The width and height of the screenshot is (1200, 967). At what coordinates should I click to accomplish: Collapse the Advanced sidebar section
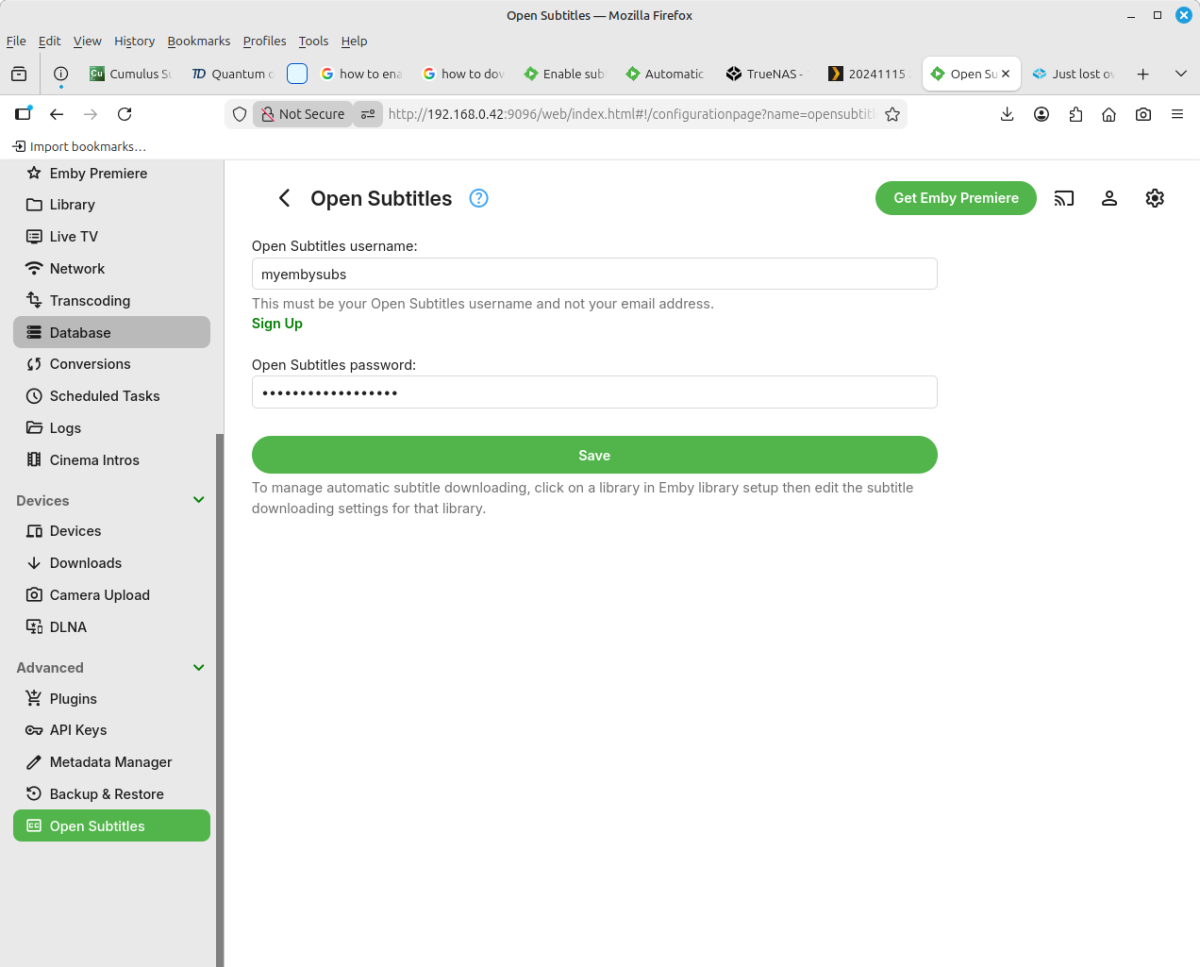[198, 667]
